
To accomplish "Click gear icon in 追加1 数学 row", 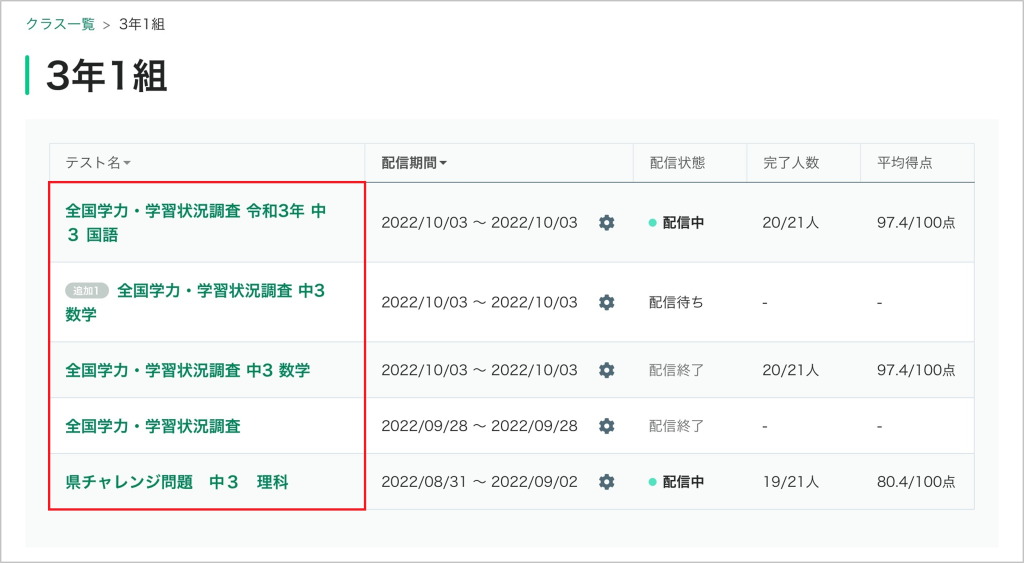I will pos(607,302).
